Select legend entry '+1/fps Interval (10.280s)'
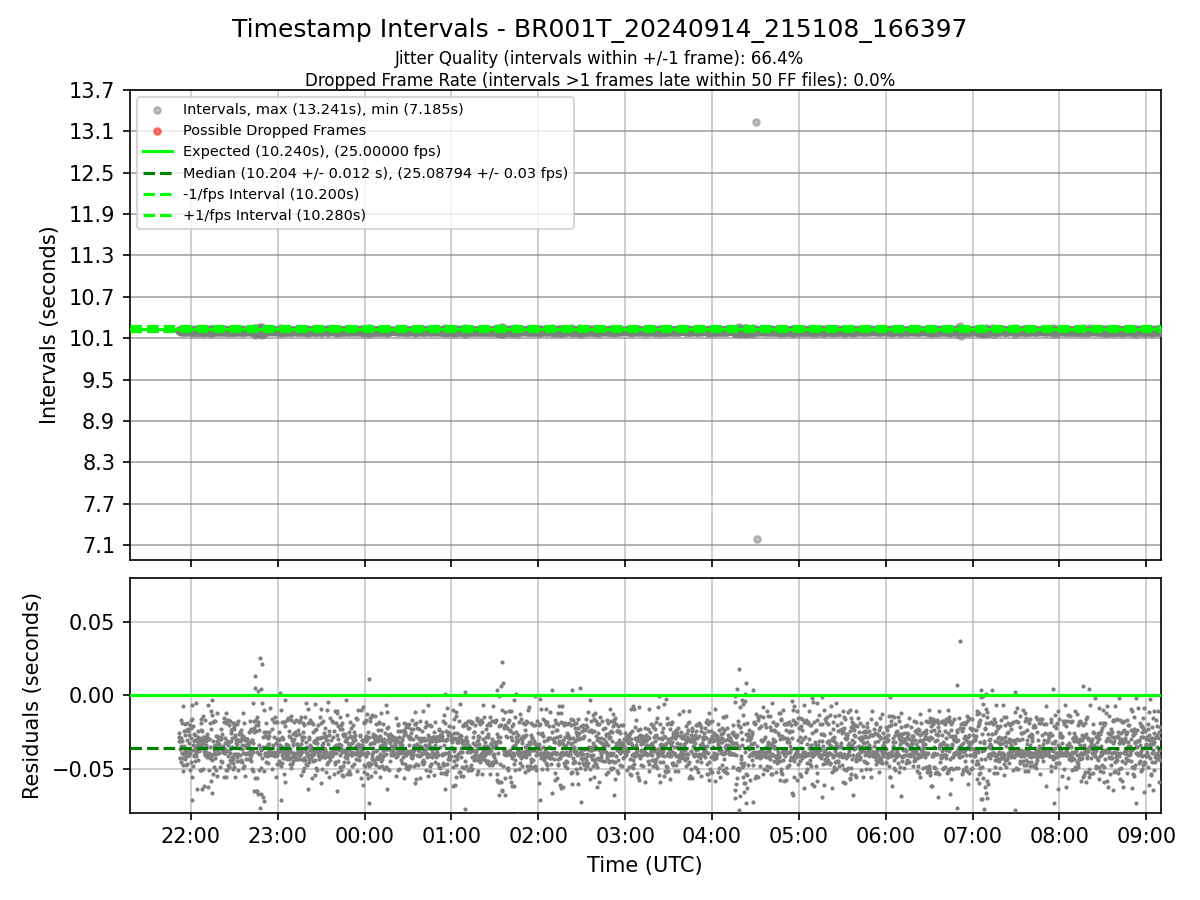1200x900 pixels. (x=274, y=215)
